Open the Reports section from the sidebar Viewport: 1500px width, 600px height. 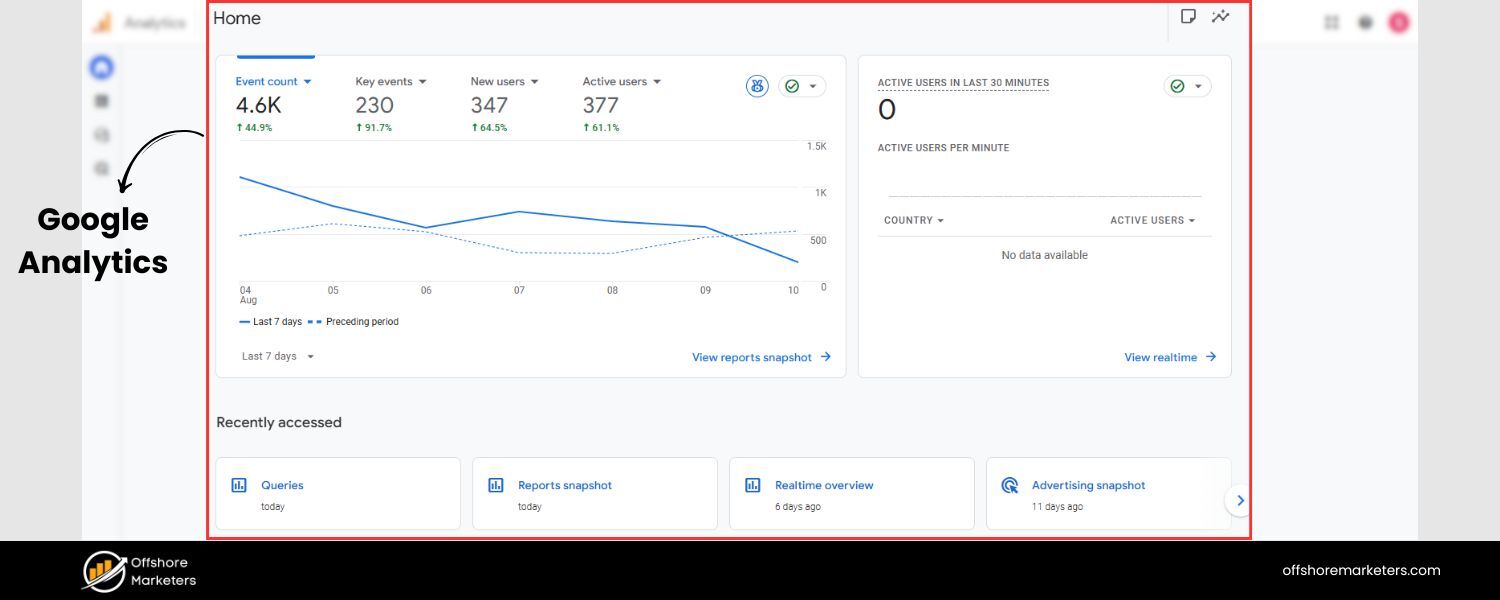point(100,100)
